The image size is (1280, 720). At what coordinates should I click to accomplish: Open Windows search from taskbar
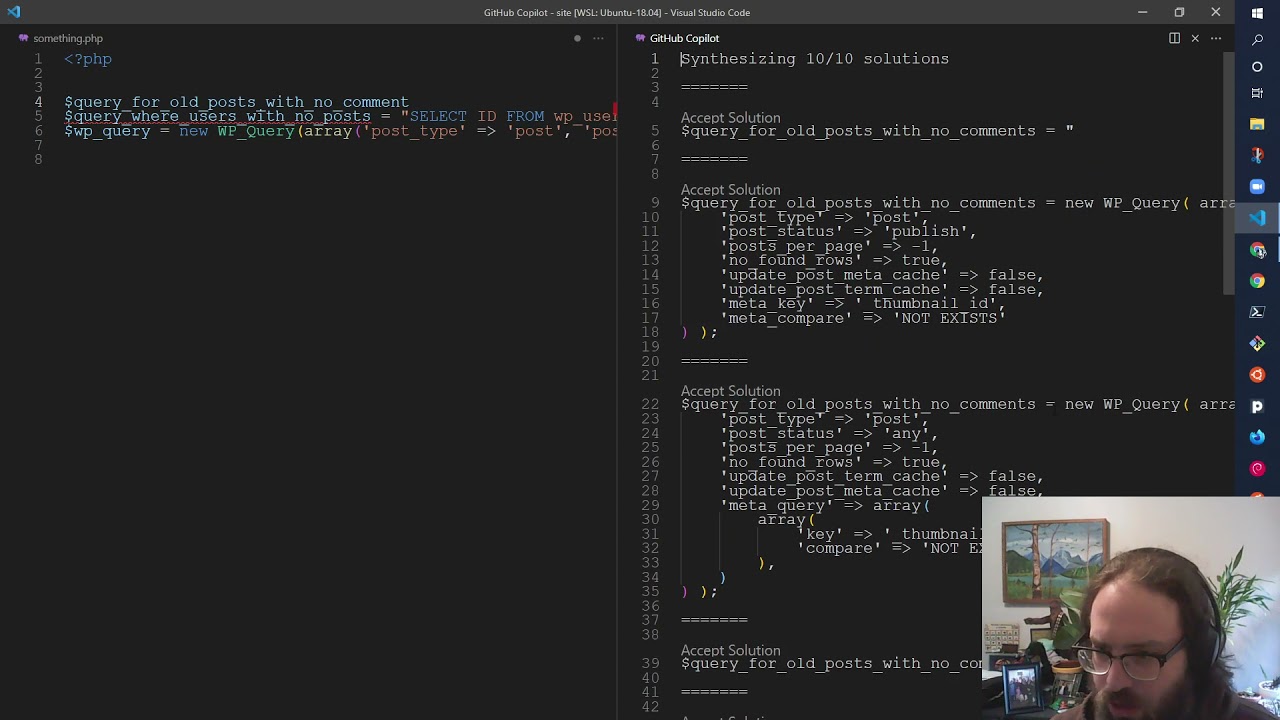(x=1257, y=40)
